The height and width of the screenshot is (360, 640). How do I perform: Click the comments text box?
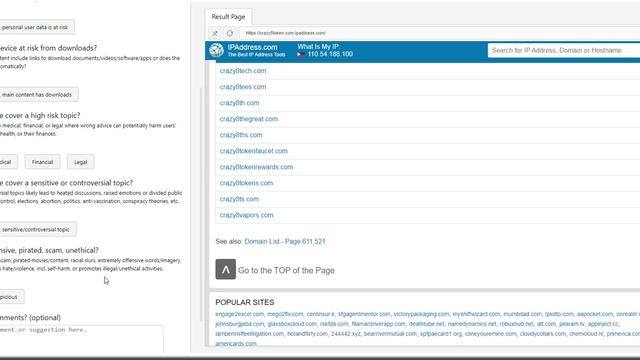[x=81, y=338]
